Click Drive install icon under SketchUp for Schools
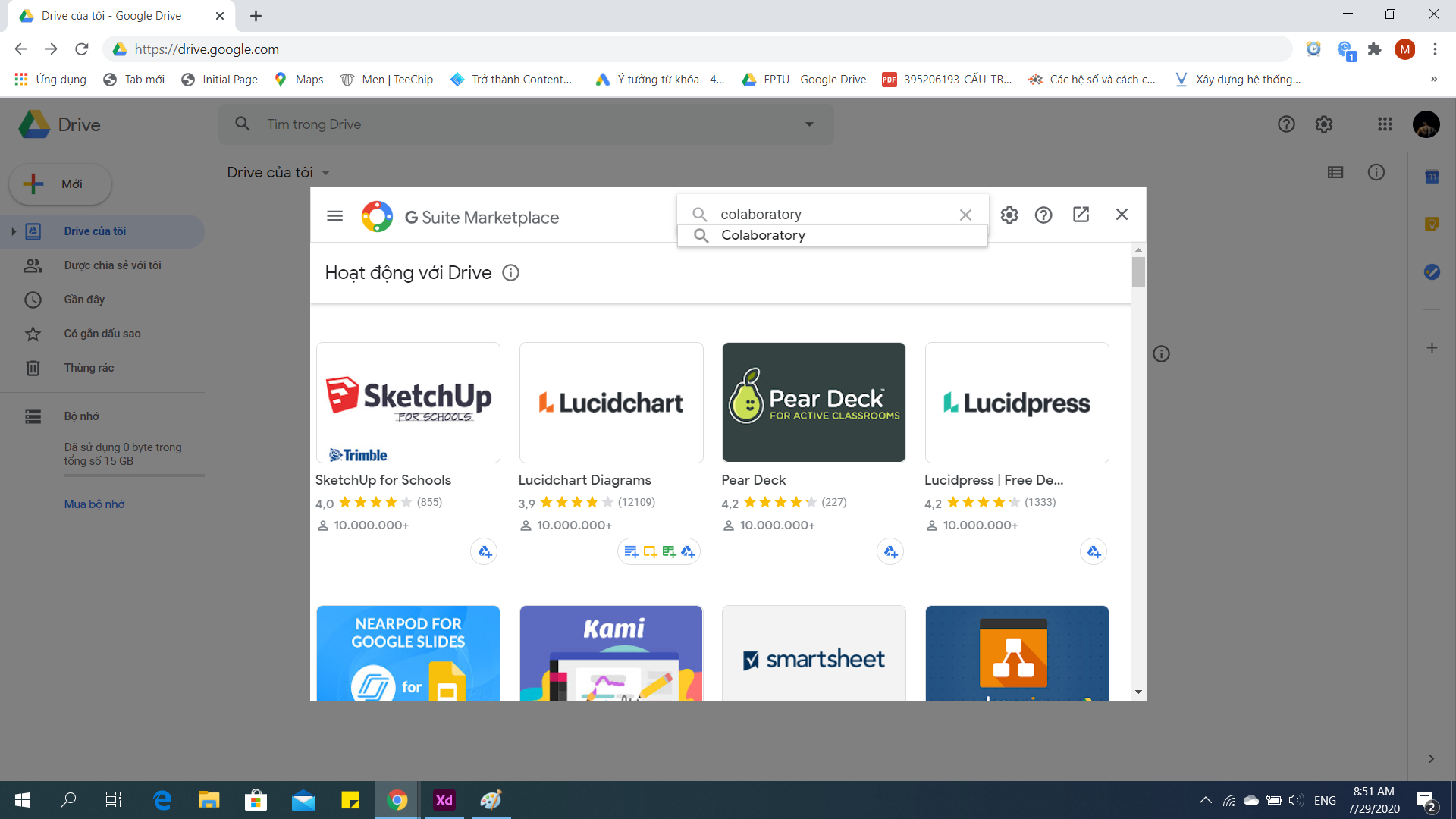Screen dimensions: 1456x819 [x=485, y=551]
